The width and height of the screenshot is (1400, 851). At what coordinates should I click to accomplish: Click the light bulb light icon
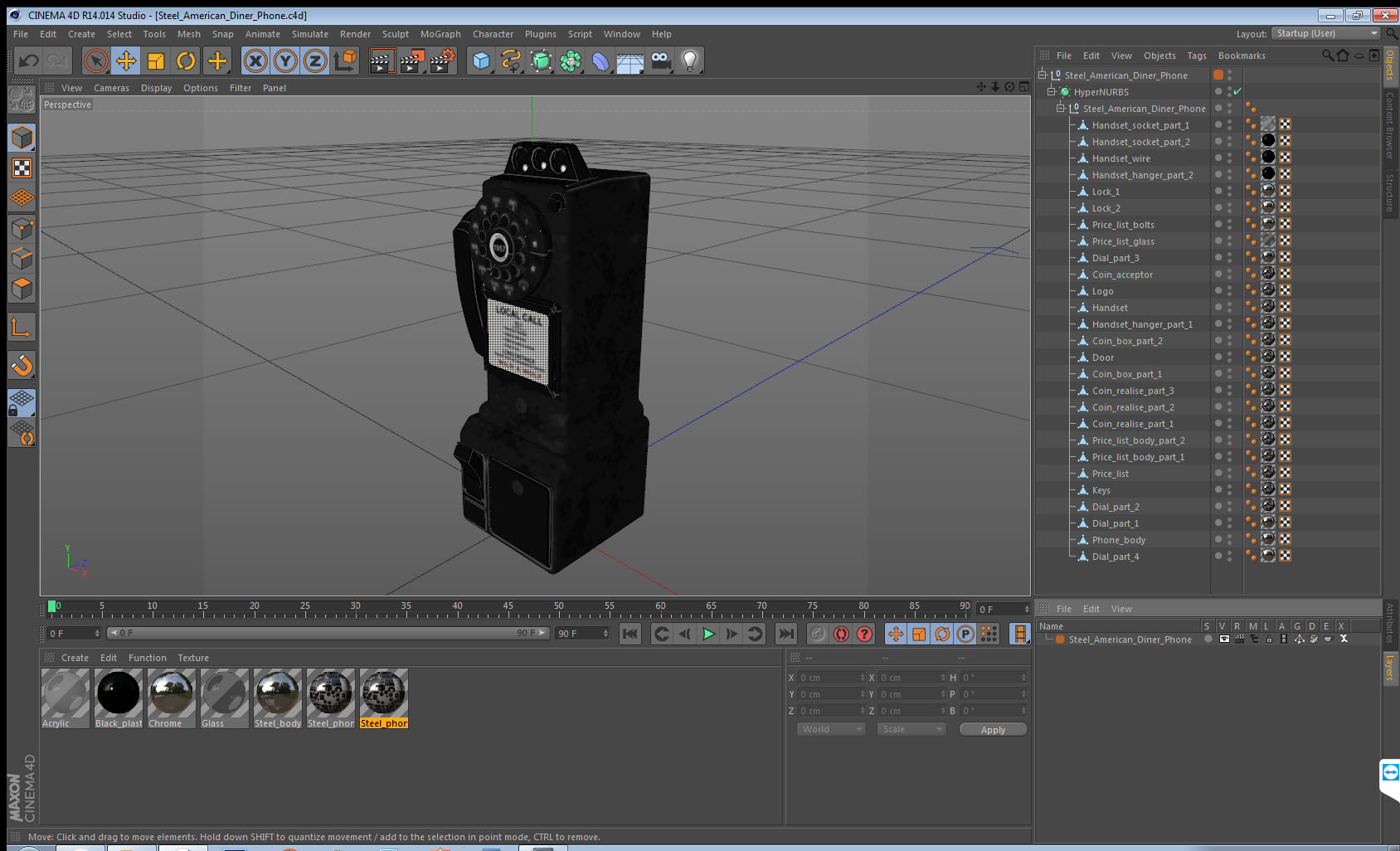(x=689, y=61)
